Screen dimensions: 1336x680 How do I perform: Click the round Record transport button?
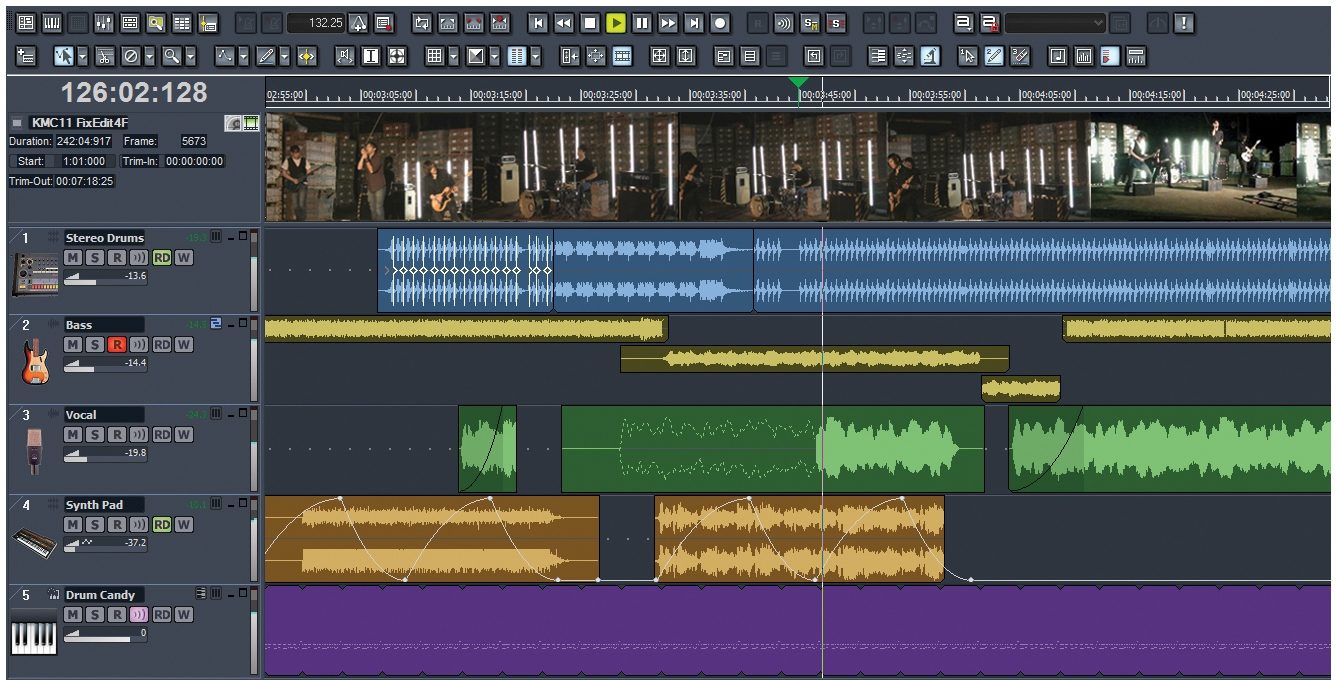pos(719,22)
